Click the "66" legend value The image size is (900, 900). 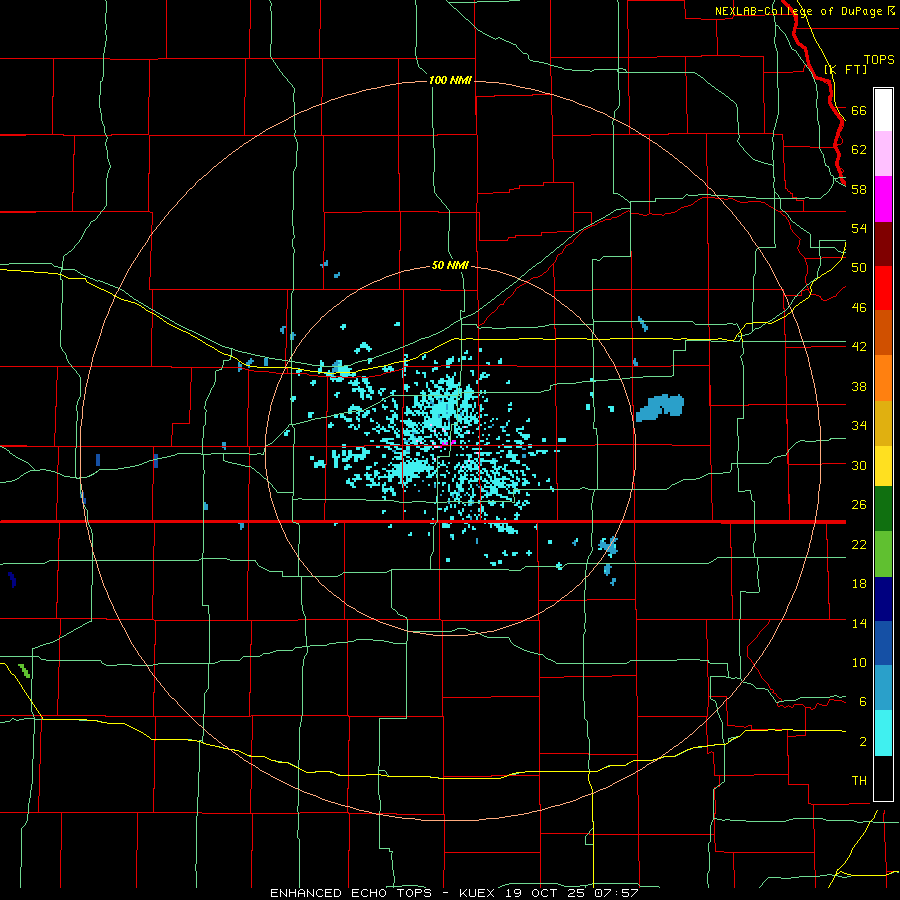[859, 110]
